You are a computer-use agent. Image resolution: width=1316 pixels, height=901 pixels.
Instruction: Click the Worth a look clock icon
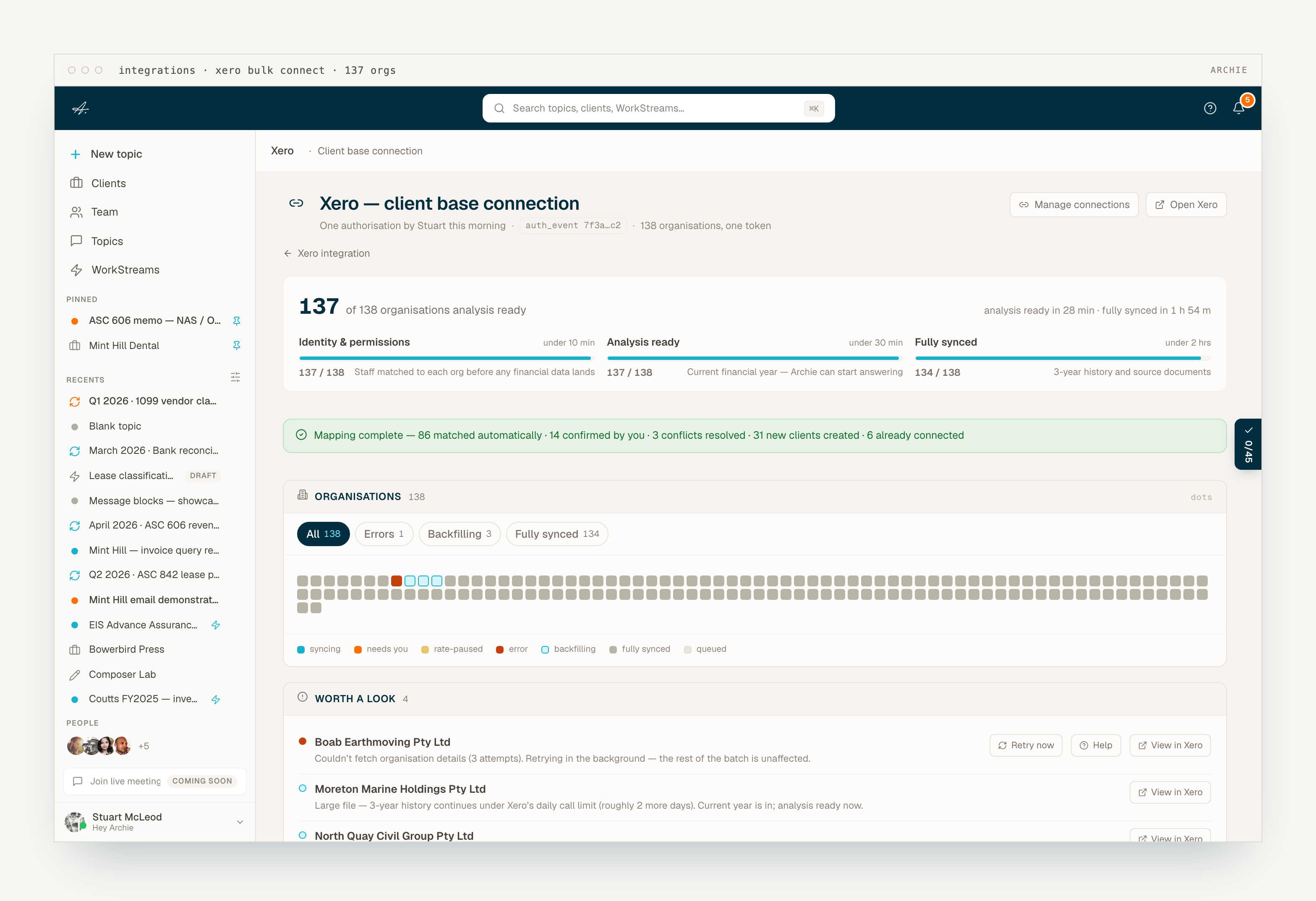click(303, 697)
